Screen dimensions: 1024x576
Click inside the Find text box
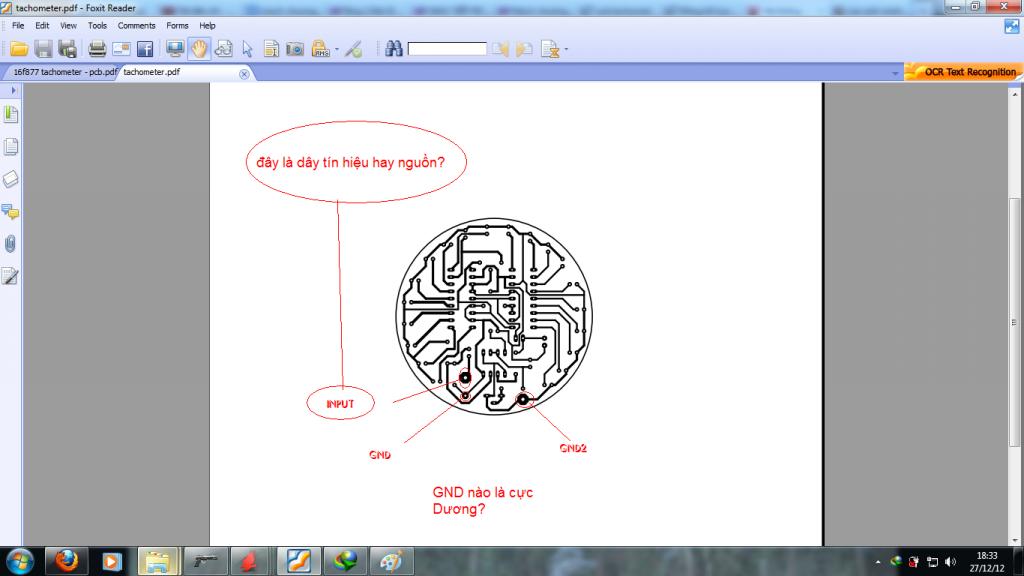[x=447, y=49]
